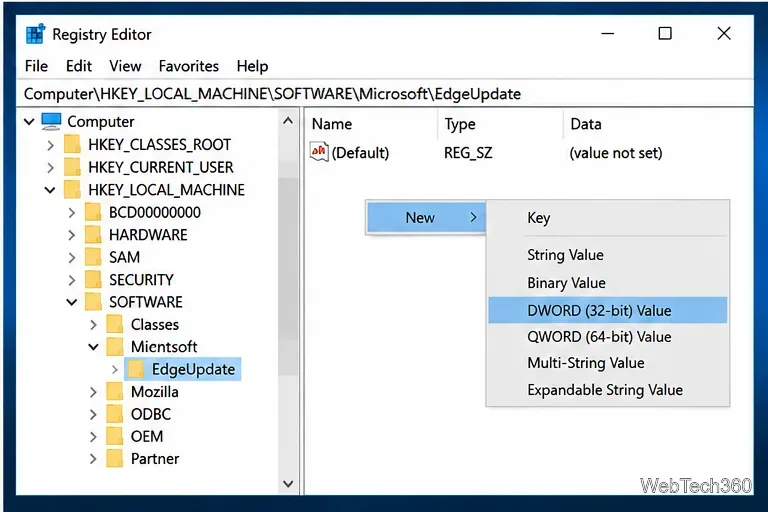Screen dimensions: 768x512
Task: Open the Favorites menu
Action: click(x=189, y=66)
